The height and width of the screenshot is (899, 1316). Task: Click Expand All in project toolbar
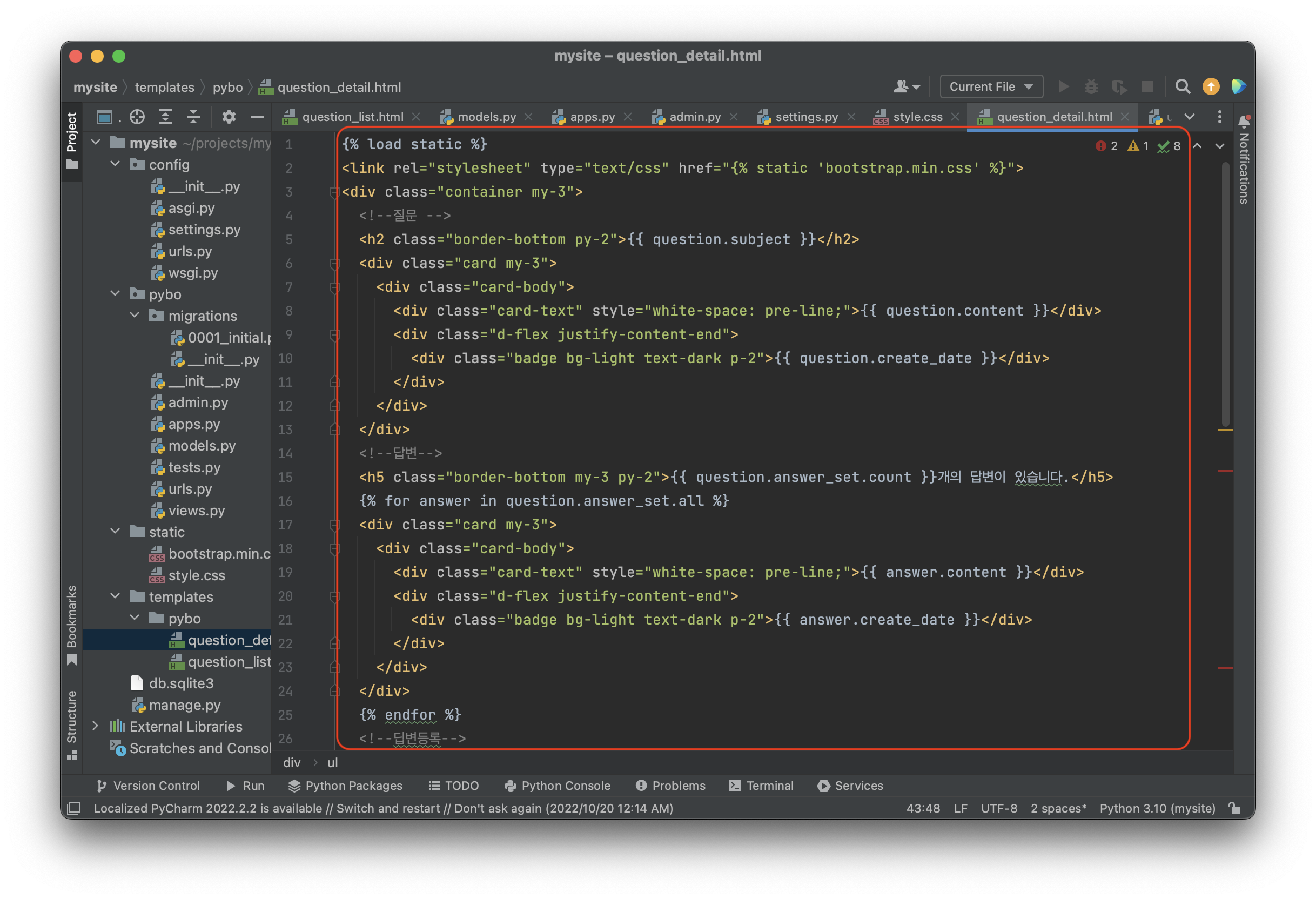165,117
